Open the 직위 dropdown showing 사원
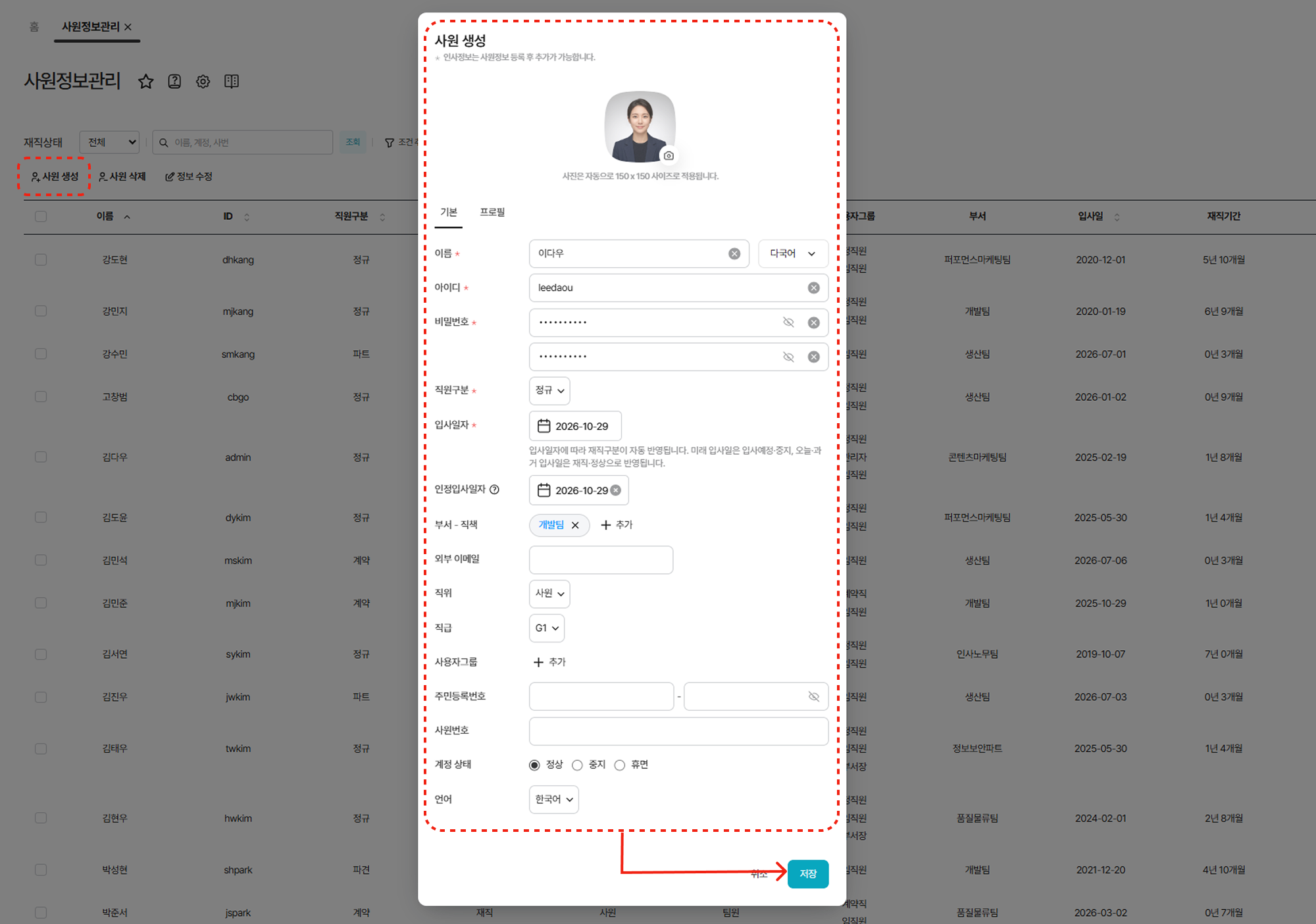This screenshot has height=924, width=1316. point(549,594)
